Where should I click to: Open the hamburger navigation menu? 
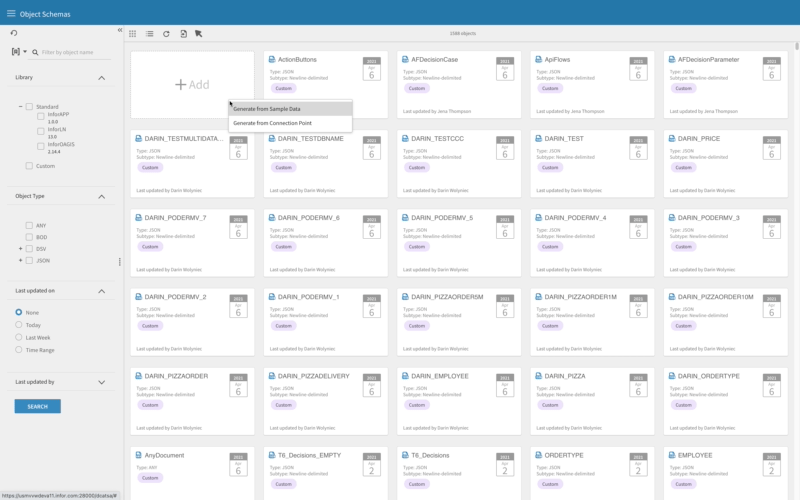point(11,13)
